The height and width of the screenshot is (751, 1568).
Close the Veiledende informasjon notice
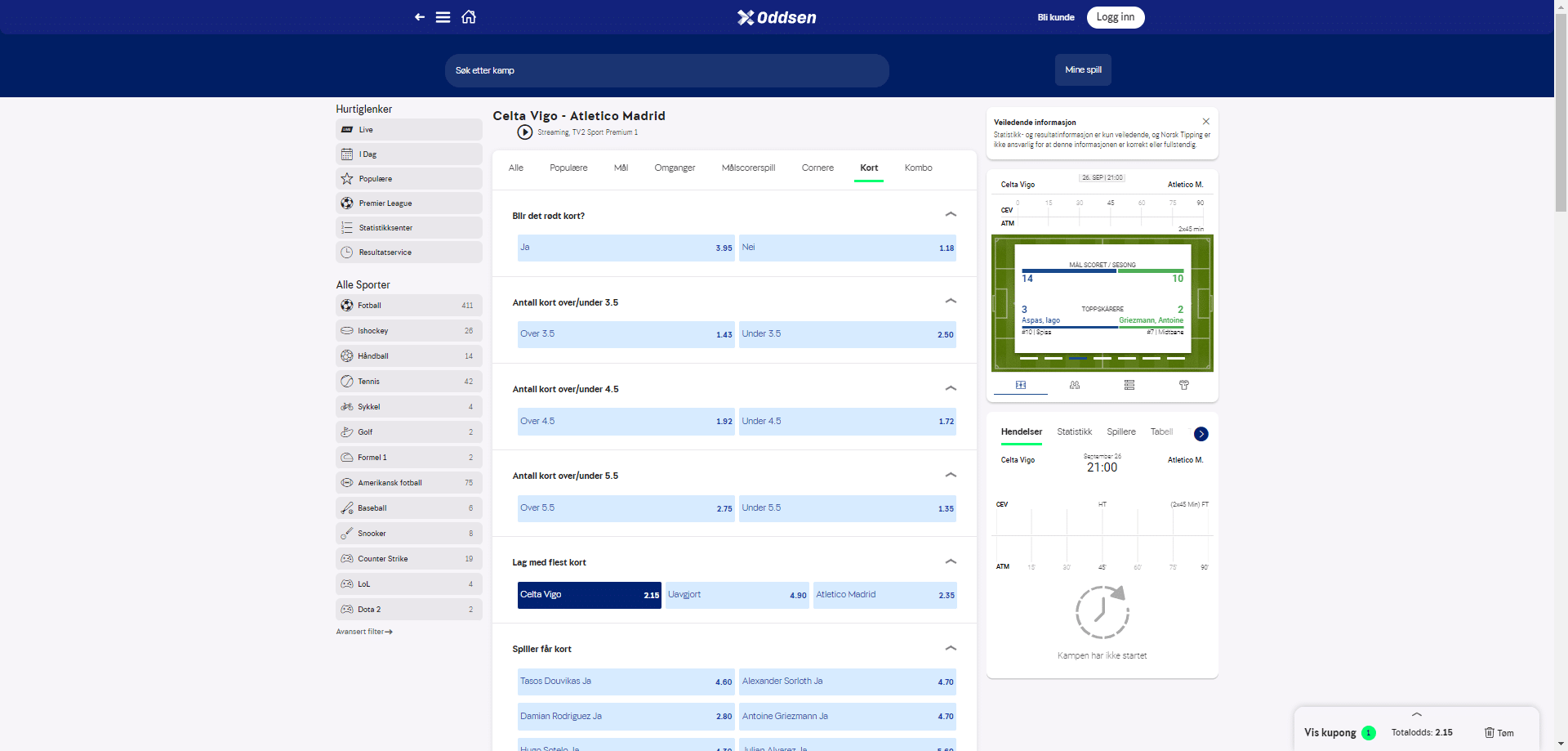pyautogui.click(x=1206, y=122)
